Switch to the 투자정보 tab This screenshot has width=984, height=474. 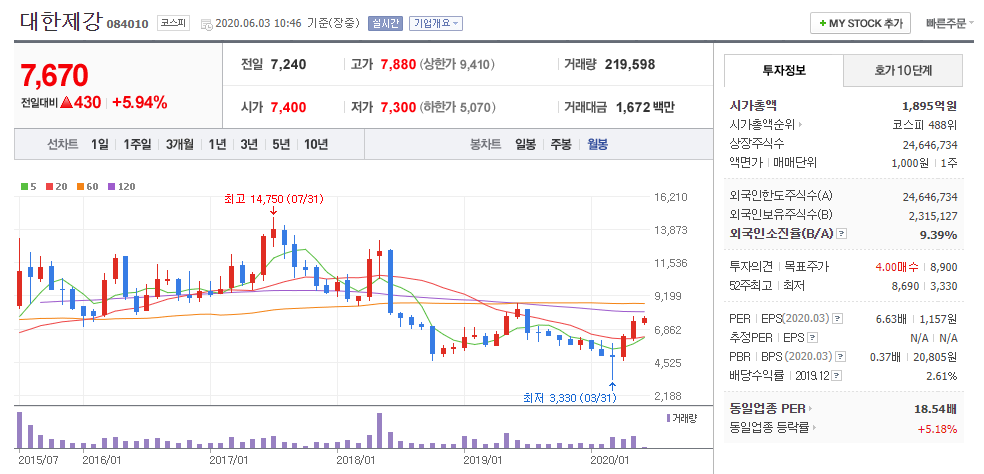[x=784, y=70]
